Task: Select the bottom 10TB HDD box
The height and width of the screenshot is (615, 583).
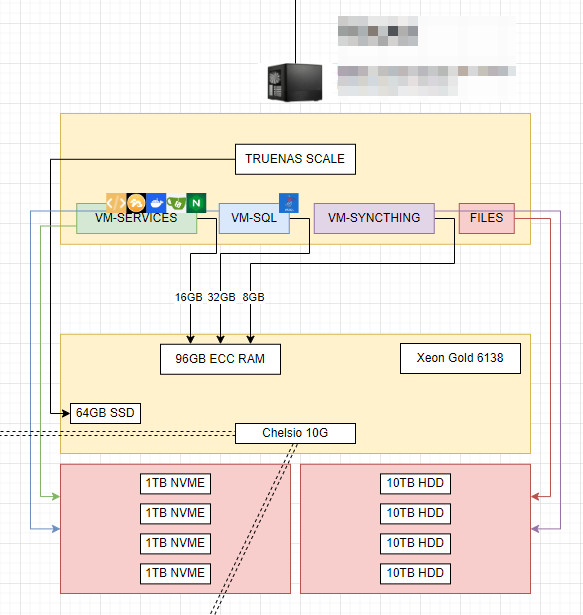Action: point(415,573)
